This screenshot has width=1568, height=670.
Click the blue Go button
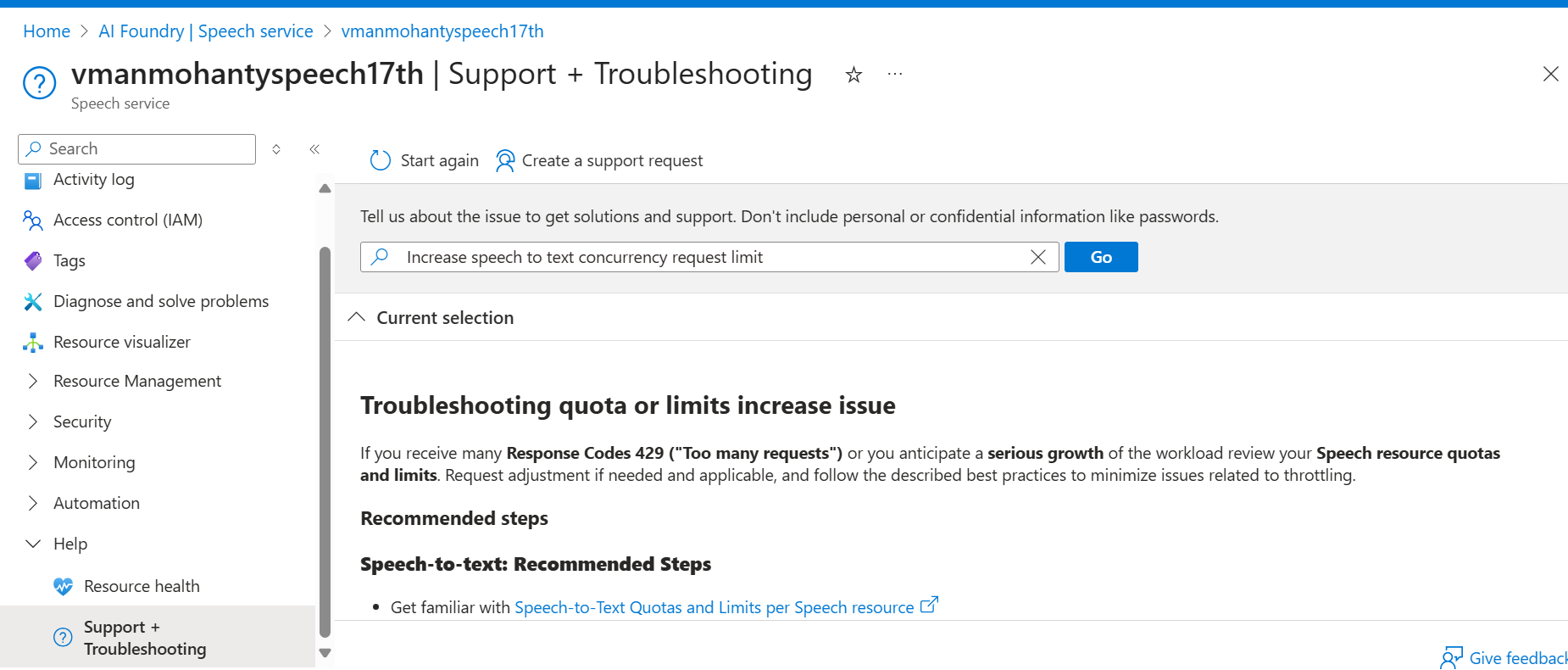pyautogui.click(x=1101, y=257)
